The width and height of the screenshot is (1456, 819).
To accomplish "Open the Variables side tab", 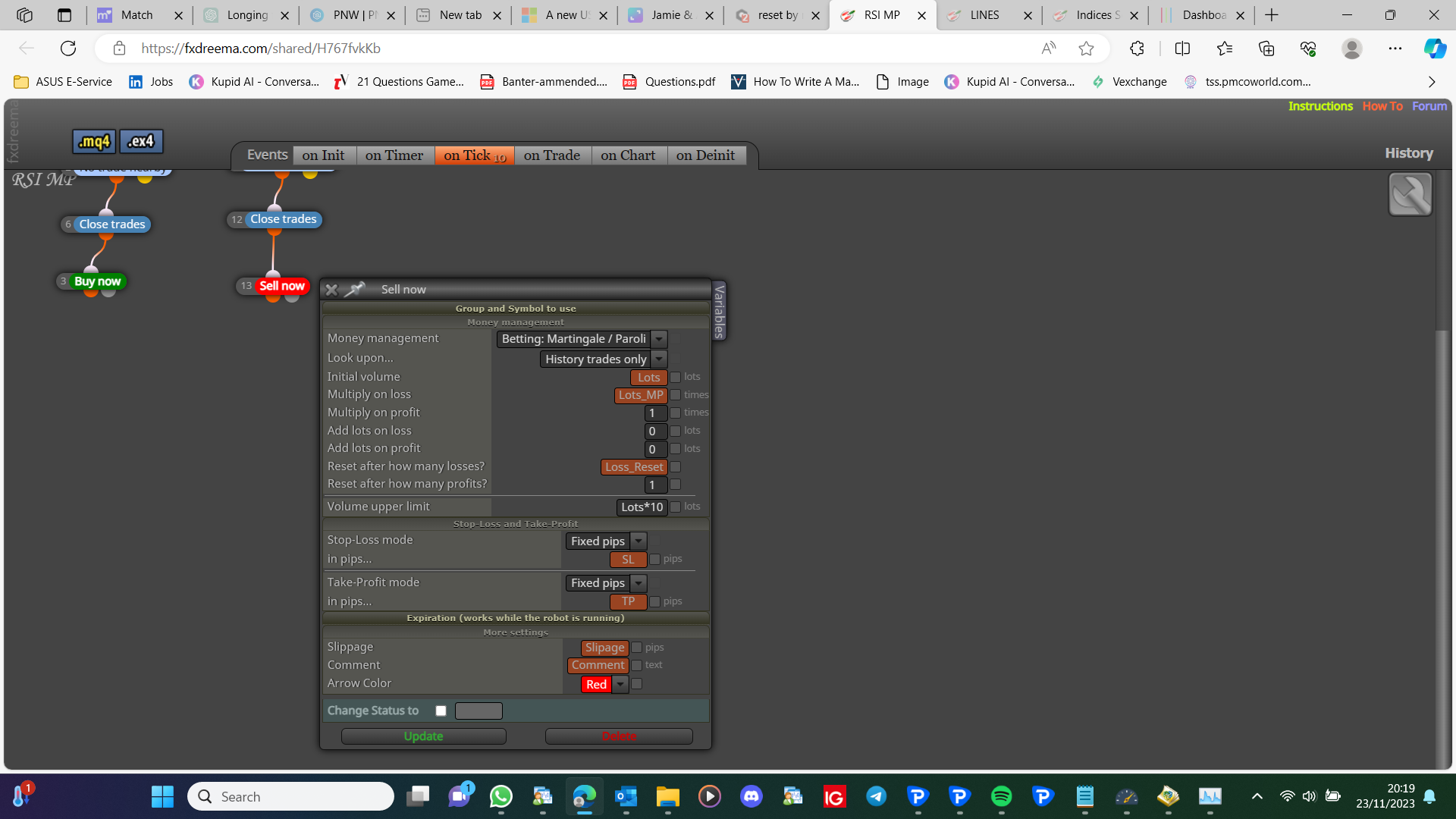I will tap(719, 311).
